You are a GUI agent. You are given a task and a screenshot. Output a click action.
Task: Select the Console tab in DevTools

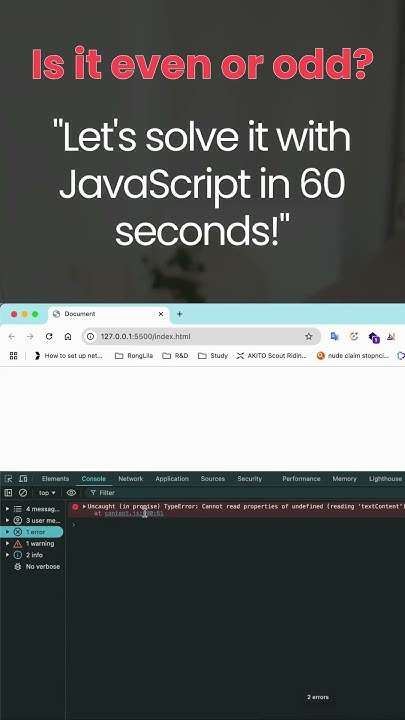[x=94, y=478]
